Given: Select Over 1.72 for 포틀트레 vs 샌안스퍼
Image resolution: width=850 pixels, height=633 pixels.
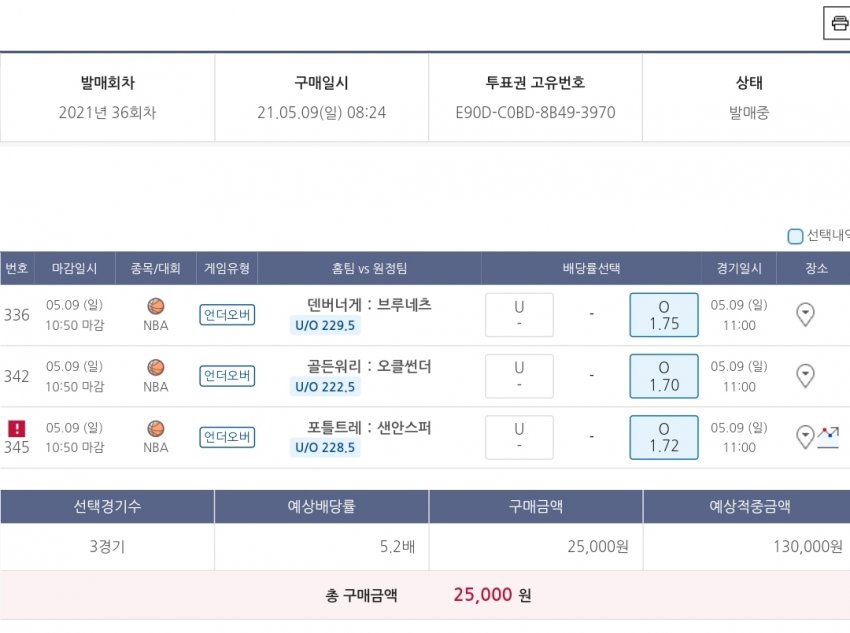Looking at the screenshot, I should coord(664,437).
